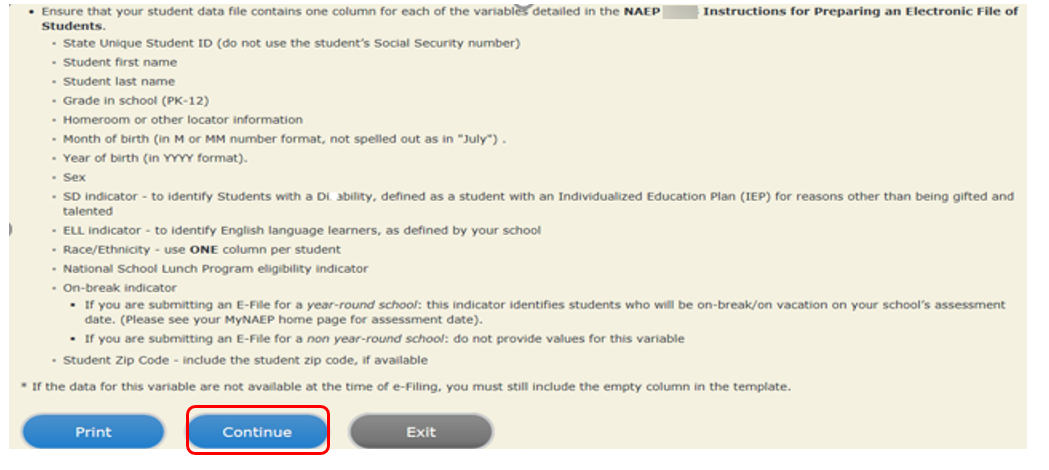Viewport: 1049px width, 470px height.
Task: Click the Sex list item
Action: coord(74,176)
